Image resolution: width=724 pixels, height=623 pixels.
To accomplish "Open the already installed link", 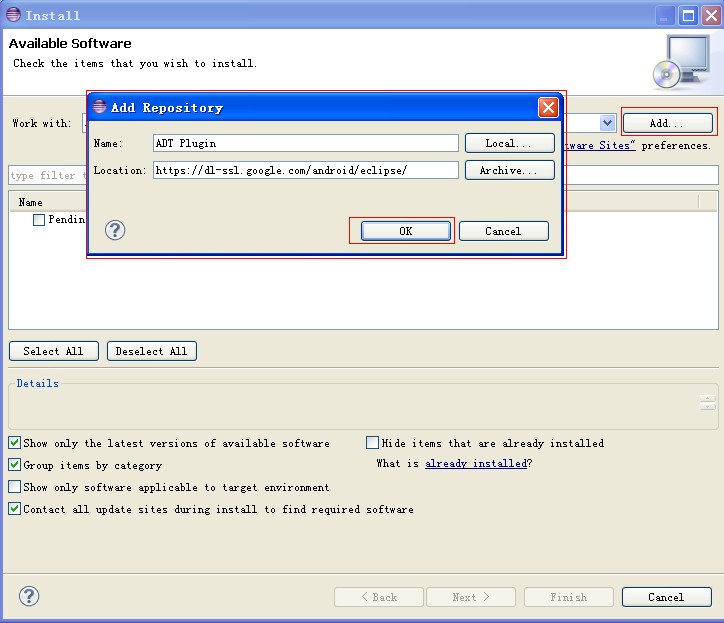I will pos(475,464).
